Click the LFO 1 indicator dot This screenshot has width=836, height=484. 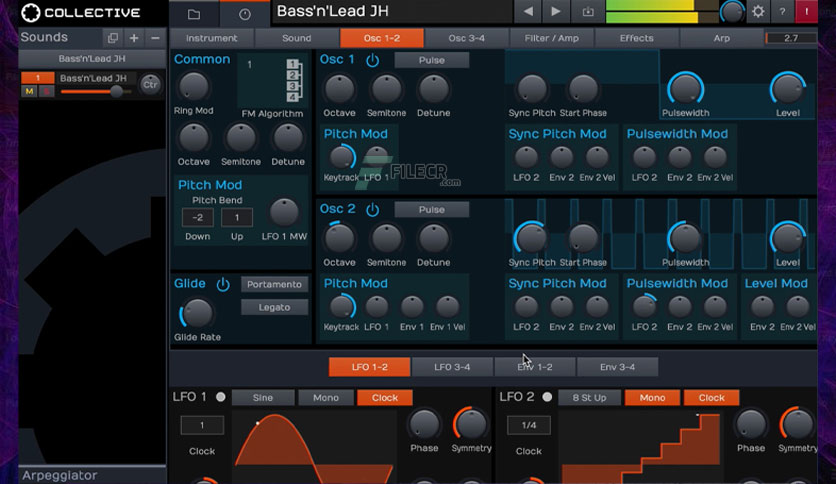pos(221,397)
